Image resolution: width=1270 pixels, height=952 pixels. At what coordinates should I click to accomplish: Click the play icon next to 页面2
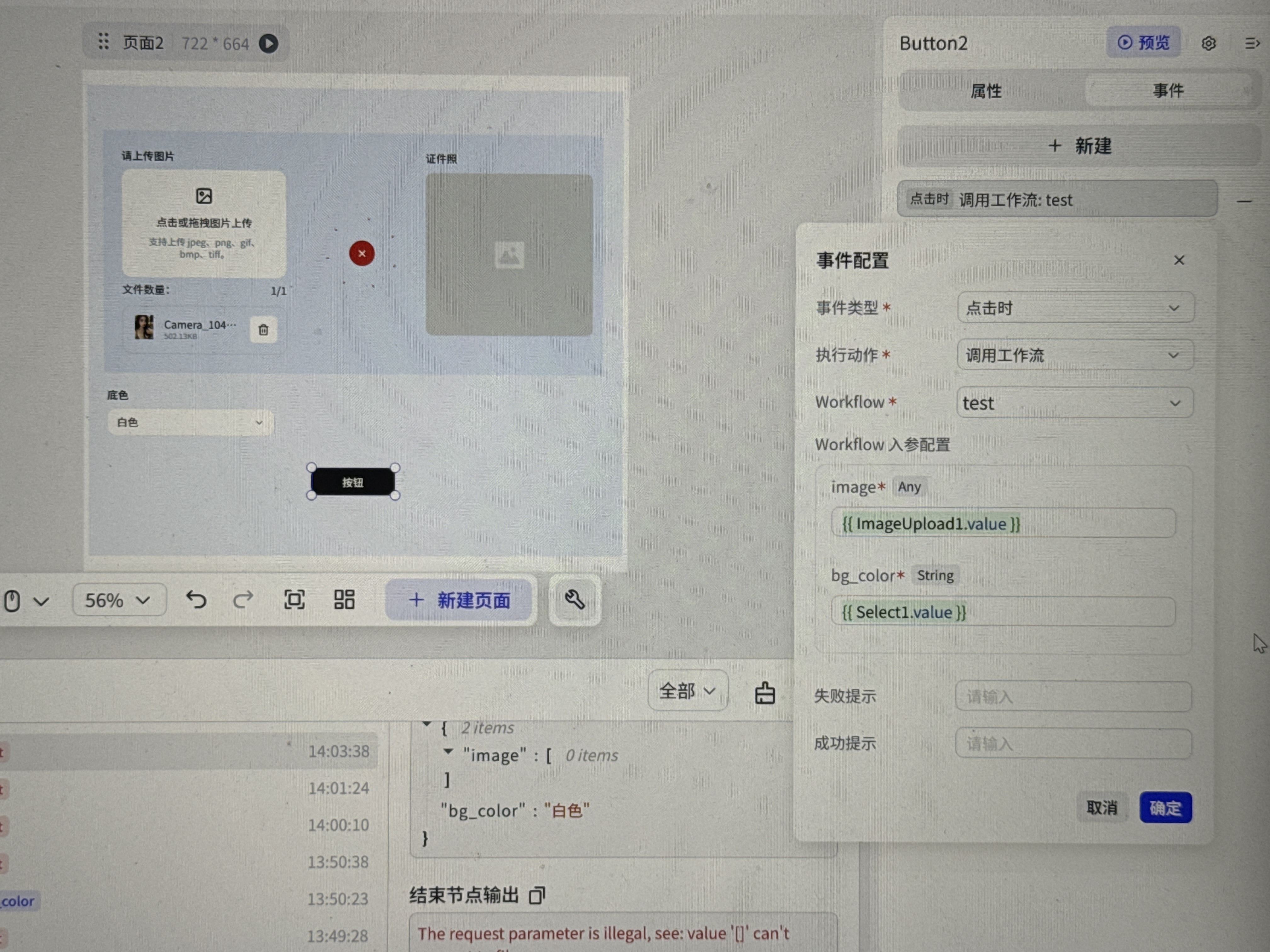(268, 44)
